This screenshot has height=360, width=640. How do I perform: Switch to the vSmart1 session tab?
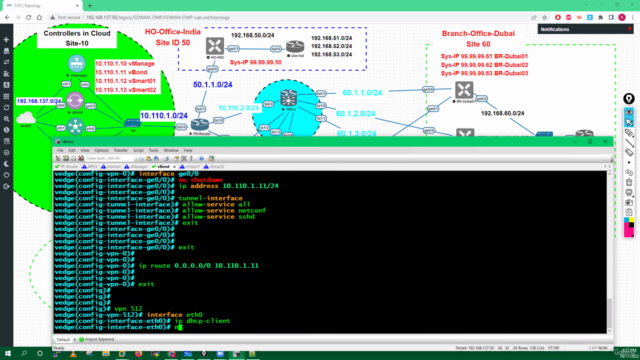190,167
